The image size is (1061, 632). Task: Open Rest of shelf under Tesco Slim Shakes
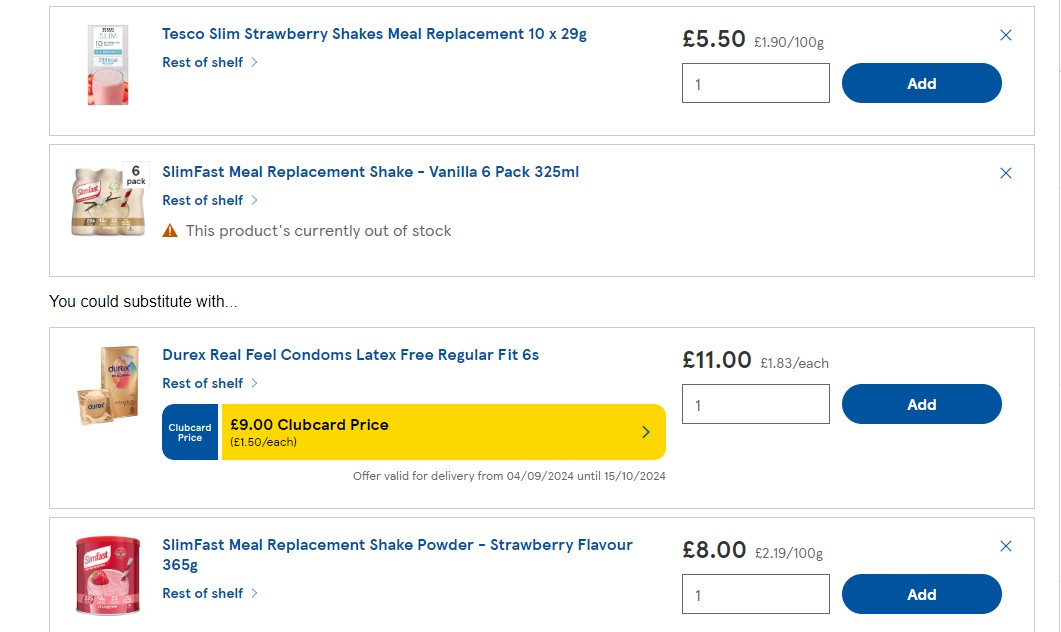pyautogui.click(x=210, y=62)
